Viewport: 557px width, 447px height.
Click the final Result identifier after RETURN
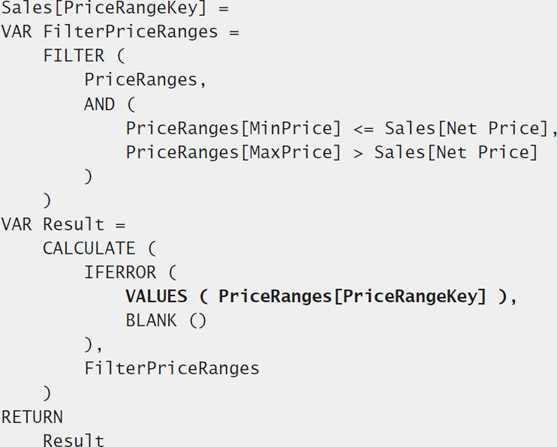(74, 440)
